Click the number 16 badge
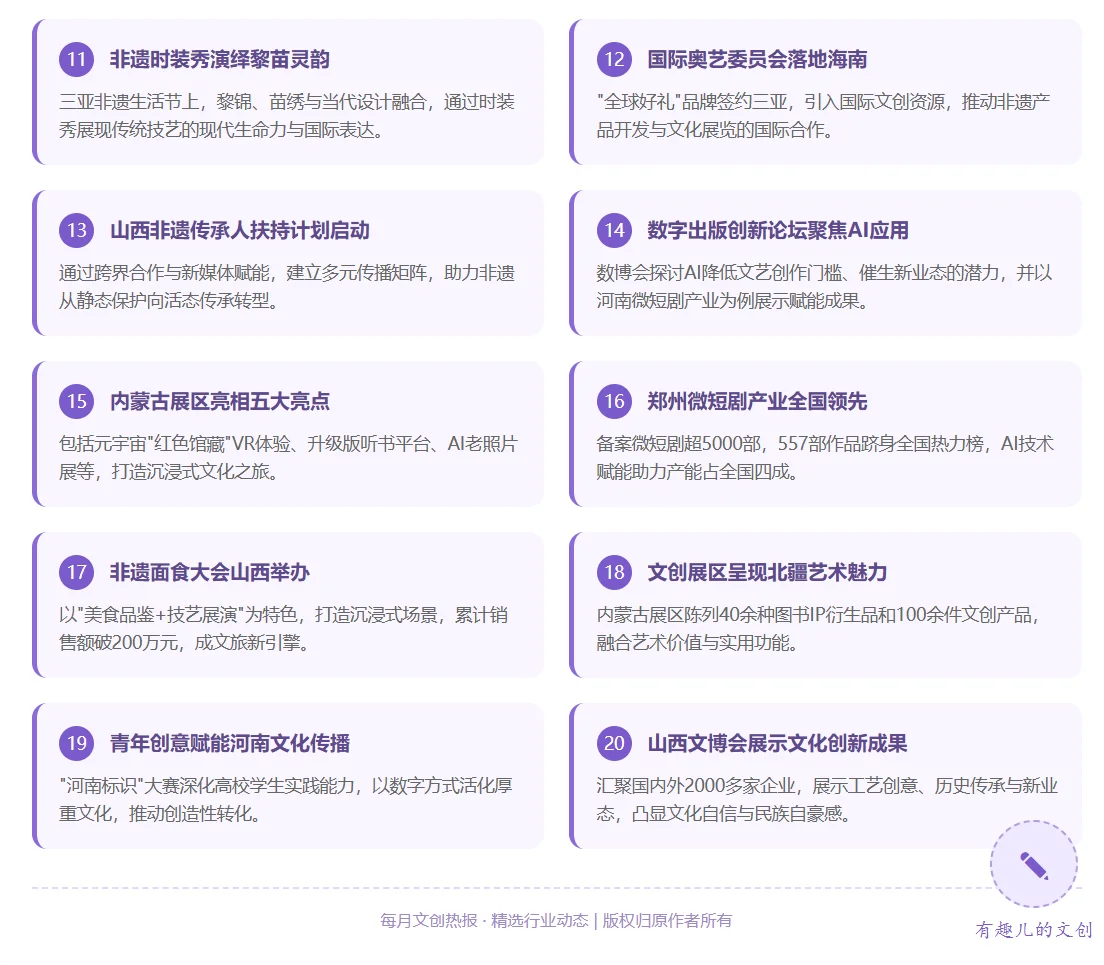This screenshot has height=965, width=1104. (x=614, y=401)
